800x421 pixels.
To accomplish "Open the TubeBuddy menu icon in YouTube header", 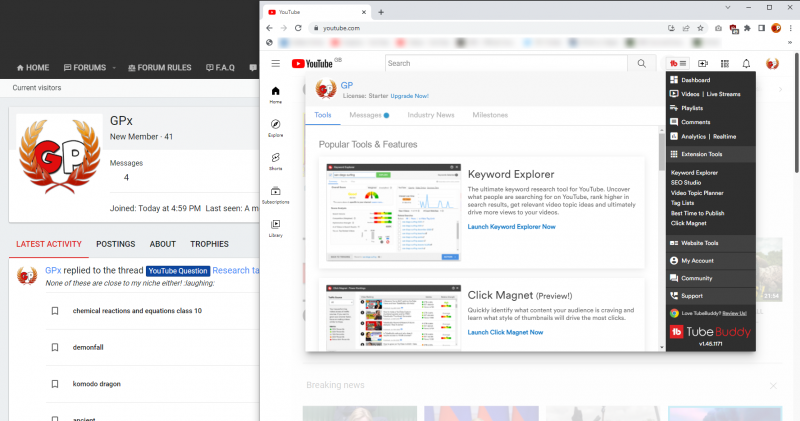I will pyautogui.click(x=678, y=63).
